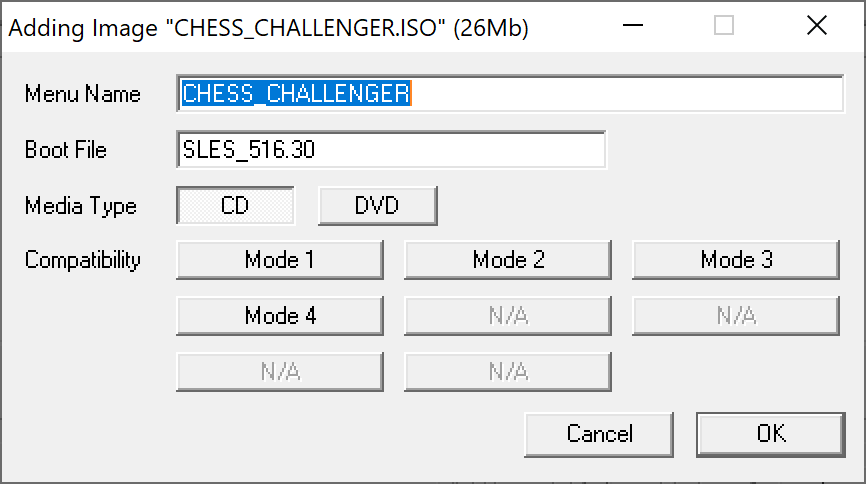Toggle the Mode 3 compatibility option

click(x=736, y=260)
